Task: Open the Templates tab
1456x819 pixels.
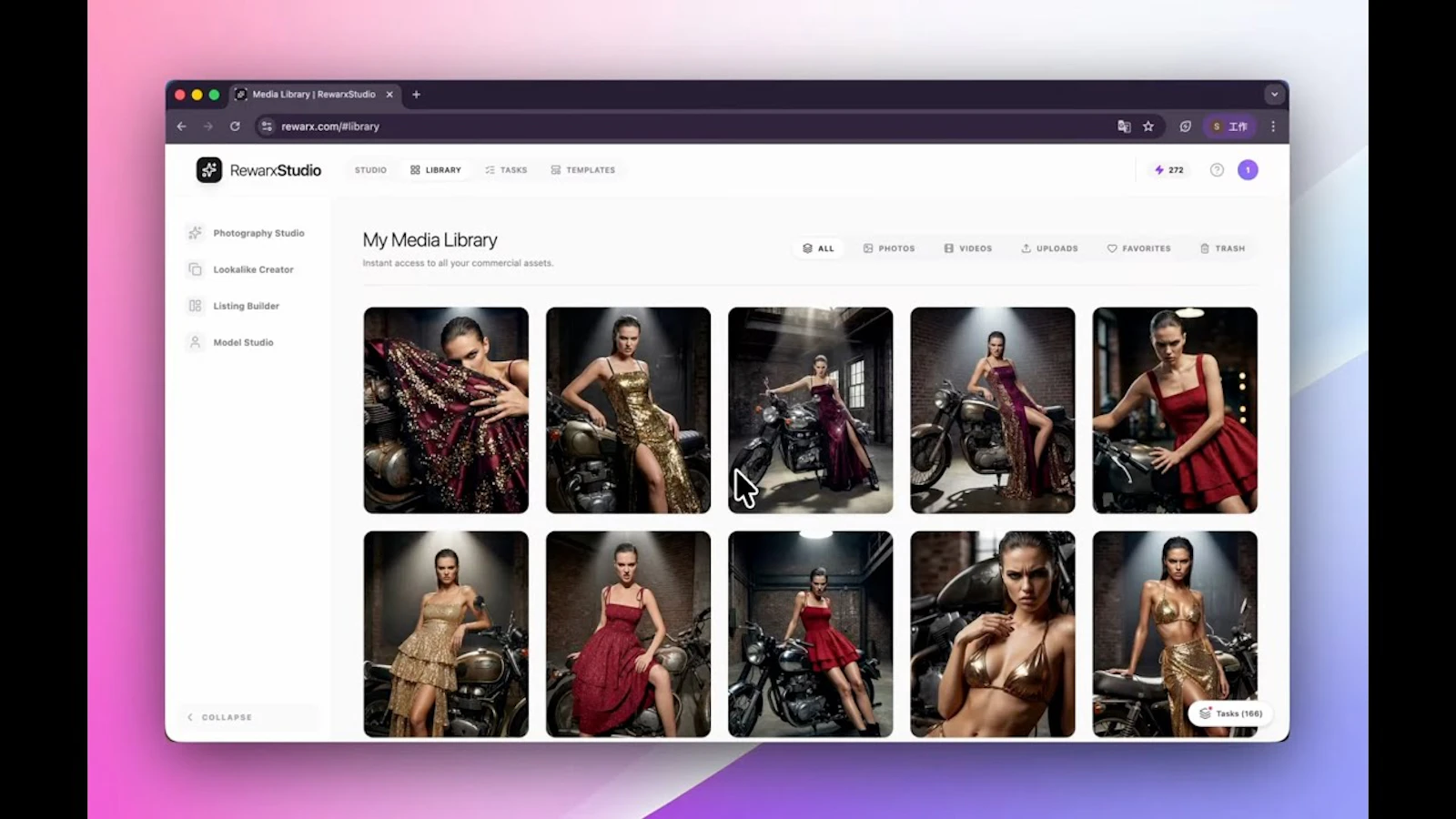Action: coord(583,170)
